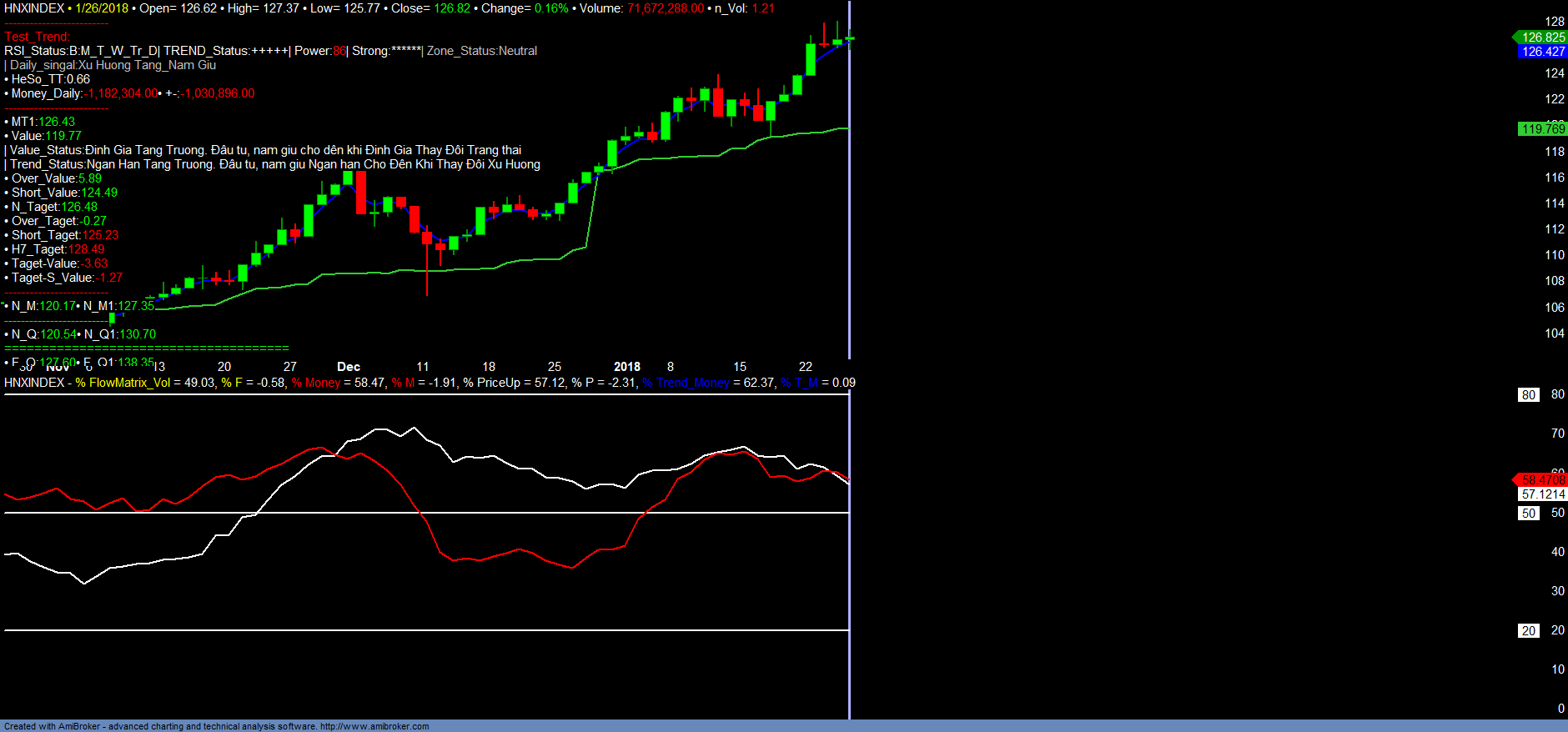Click the red 58.4708 indicator value label
The height and width of the screenshot is (732, 1568).
[x=1542, y=479]
